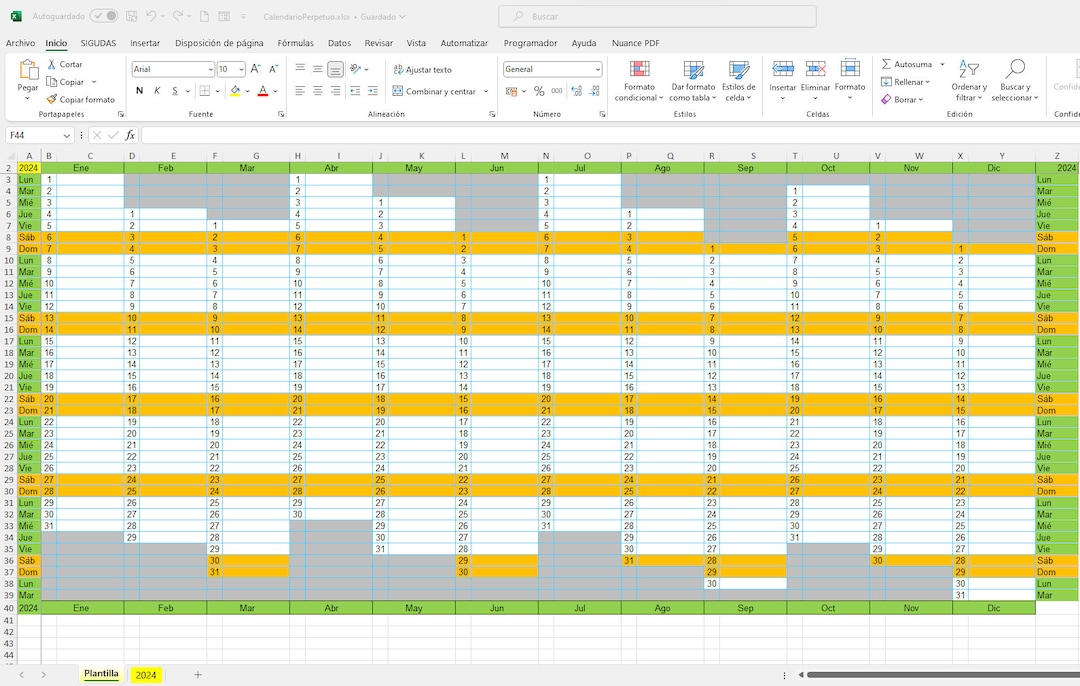The height and width of the screenshot is (686, 1080).
Task: Toggle align middle icon
Action: click(318, 68)
